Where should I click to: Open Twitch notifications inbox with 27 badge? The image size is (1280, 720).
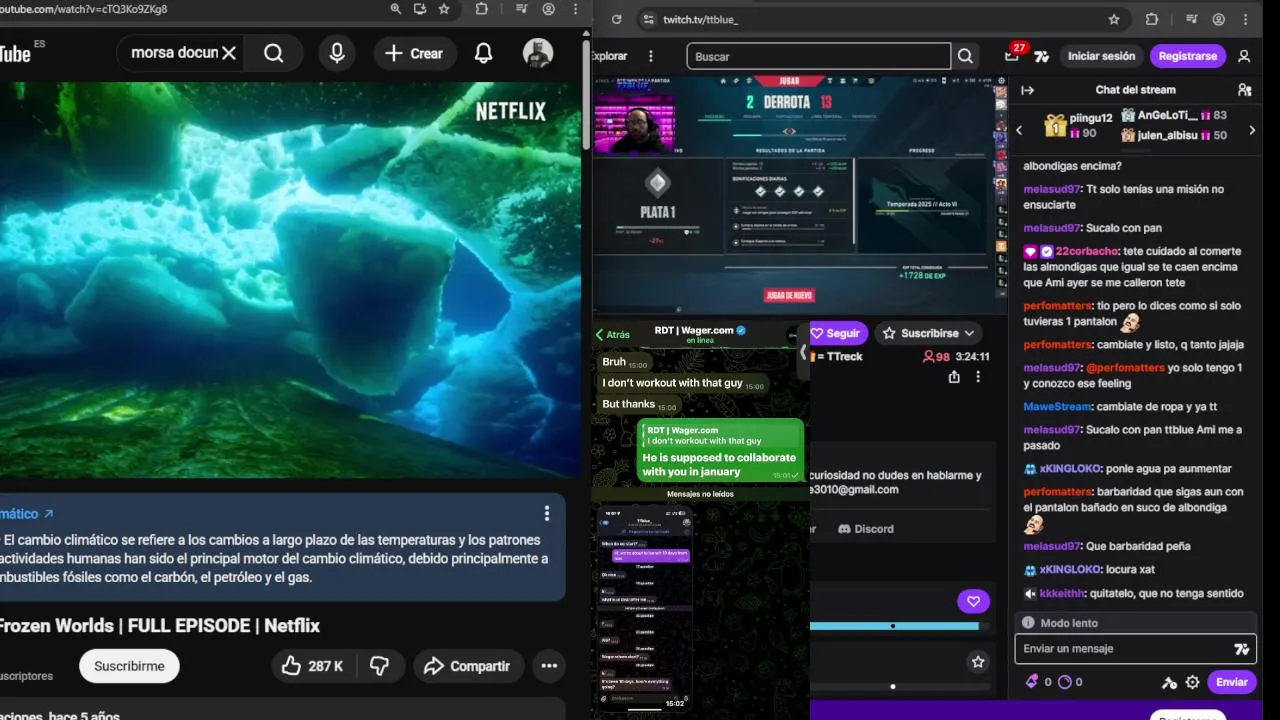pyautogui.click(x=1012, y=55)
